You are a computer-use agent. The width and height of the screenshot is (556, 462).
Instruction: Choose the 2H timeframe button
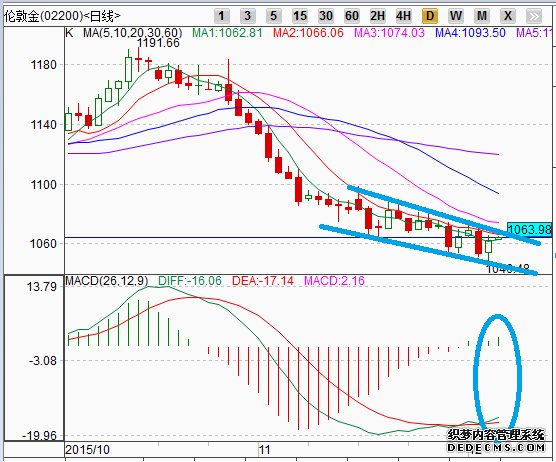[378, 16]
